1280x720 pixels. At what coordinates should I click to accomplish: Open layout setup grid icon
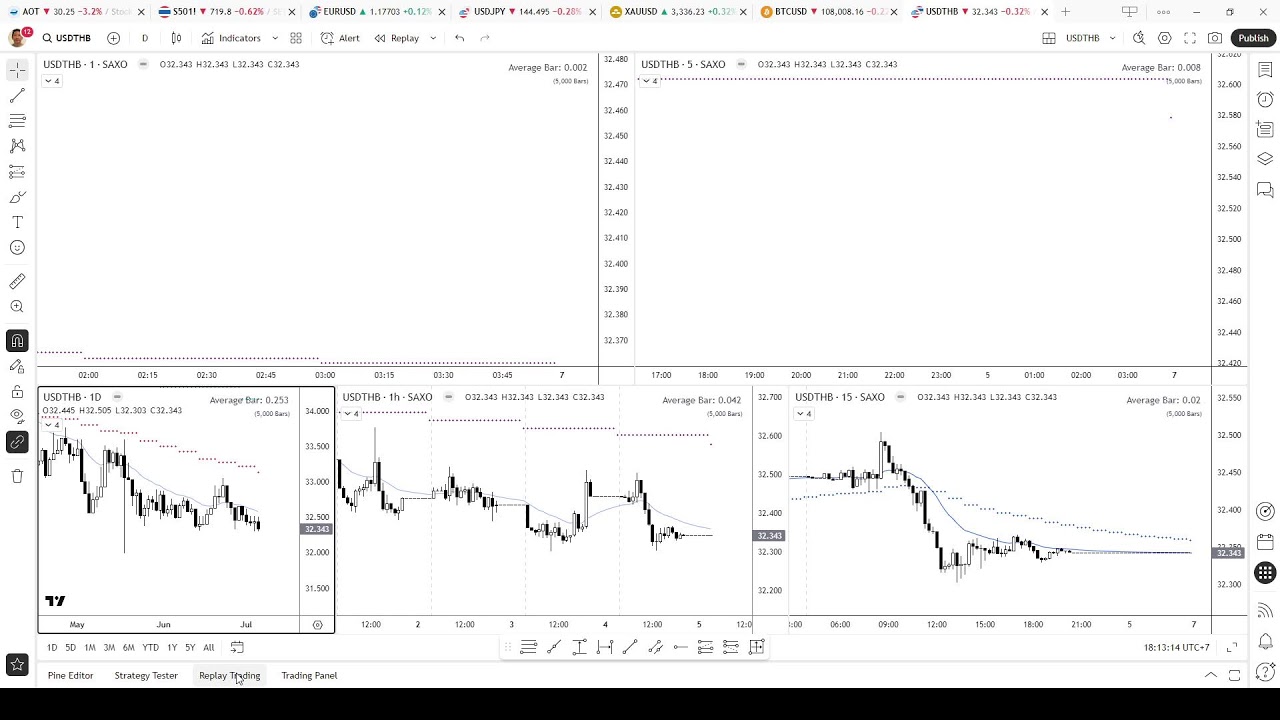click(x=1049, y=38)
